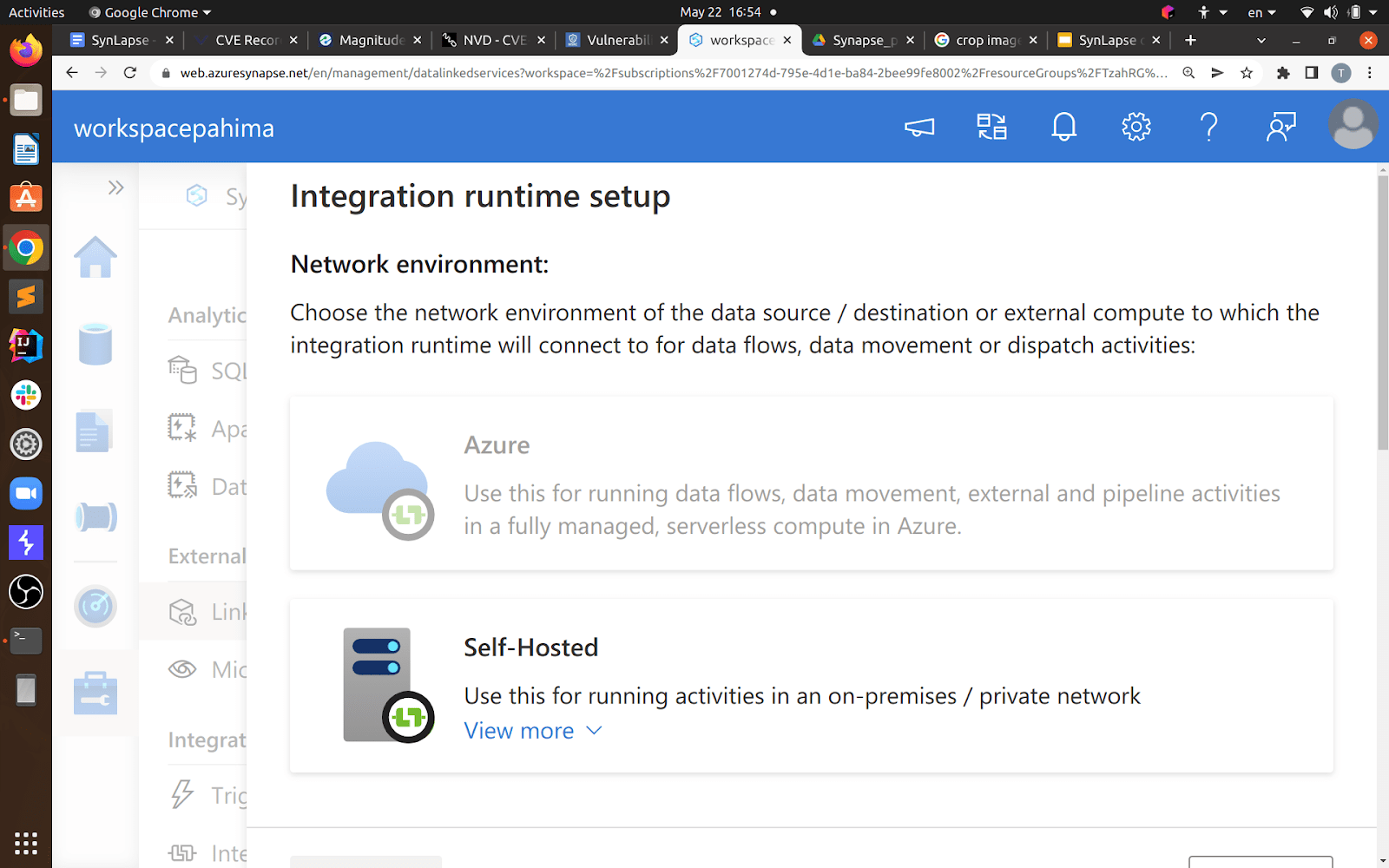Open workspace settings gear icon
Screen dimensions: 1389x868
pos(1136,127)
